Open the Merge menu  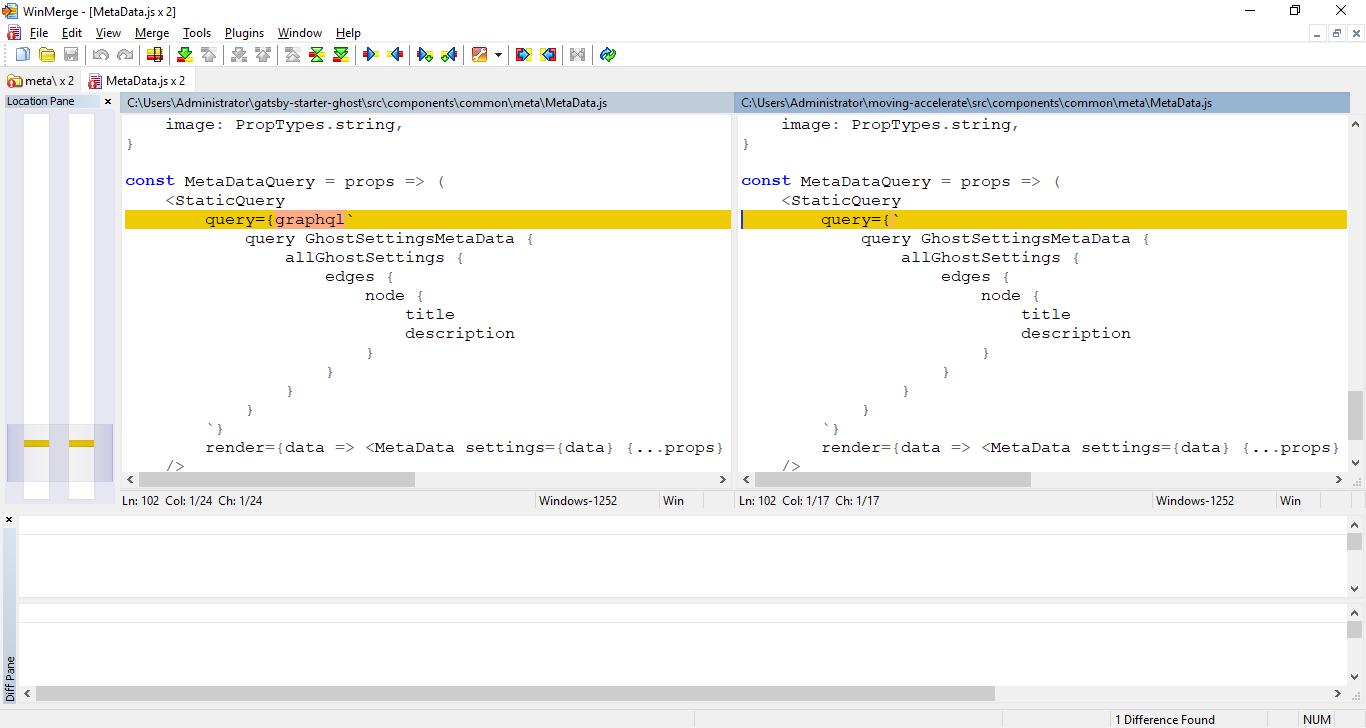click(x=152, y=33)
